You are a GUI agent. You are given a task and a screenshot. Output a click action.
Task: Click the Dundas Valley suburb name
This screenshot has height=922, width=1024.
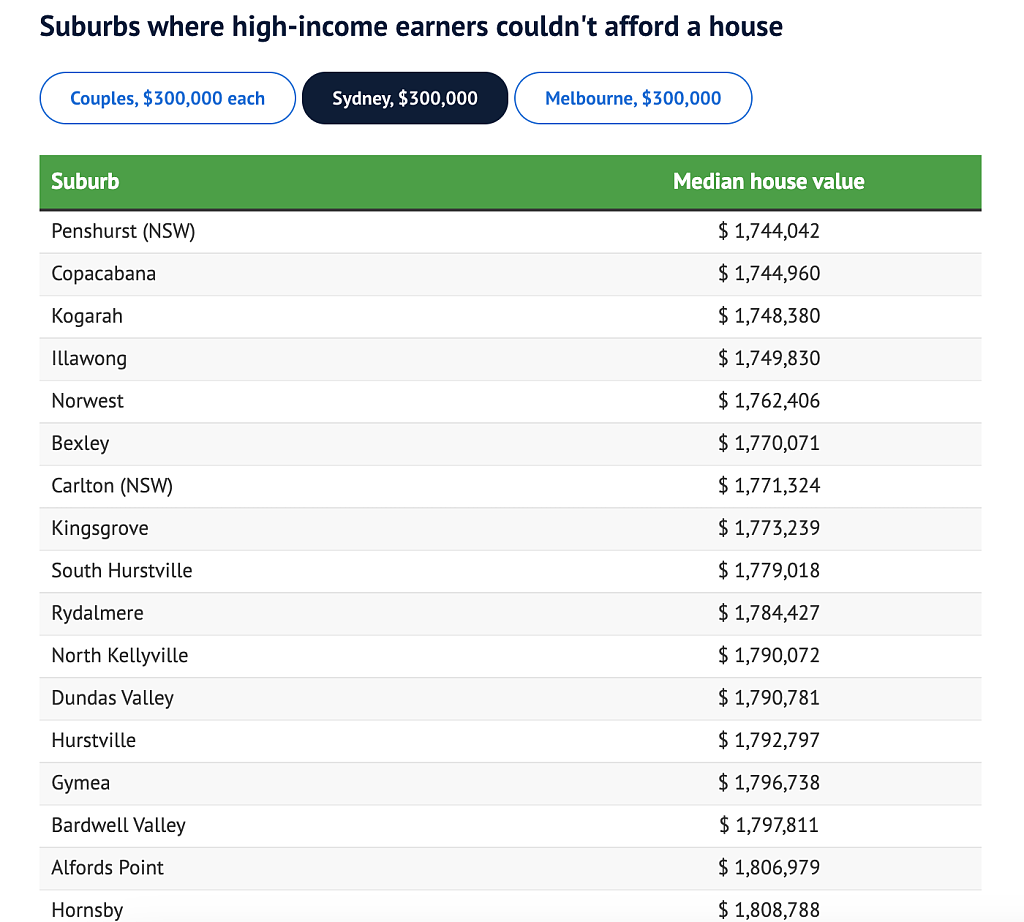(x=113, y=698)
